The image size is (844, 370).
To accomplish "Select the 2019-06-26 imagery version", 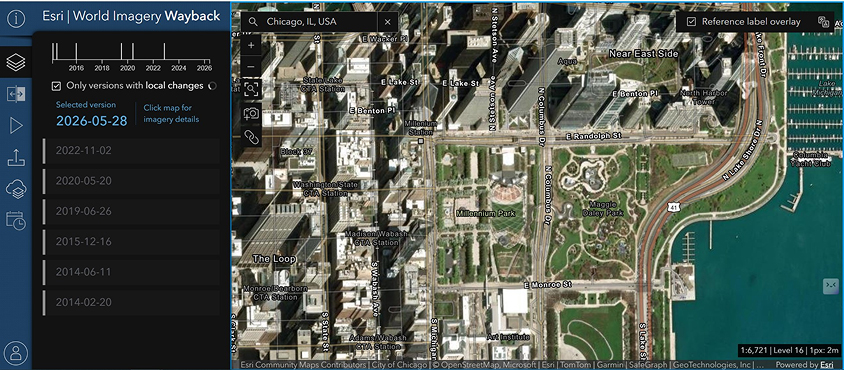I will tap(132, 211).
